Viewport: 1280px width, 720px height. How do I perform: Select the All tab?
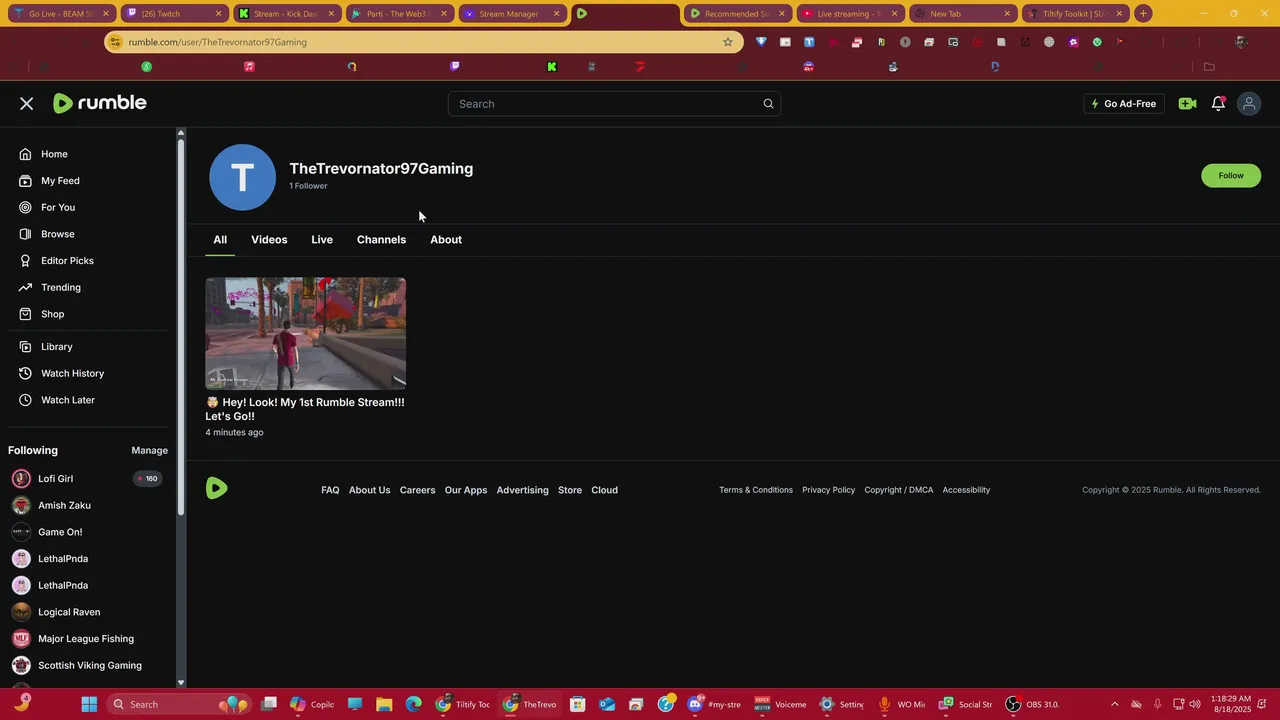click(x=220, y=240)
